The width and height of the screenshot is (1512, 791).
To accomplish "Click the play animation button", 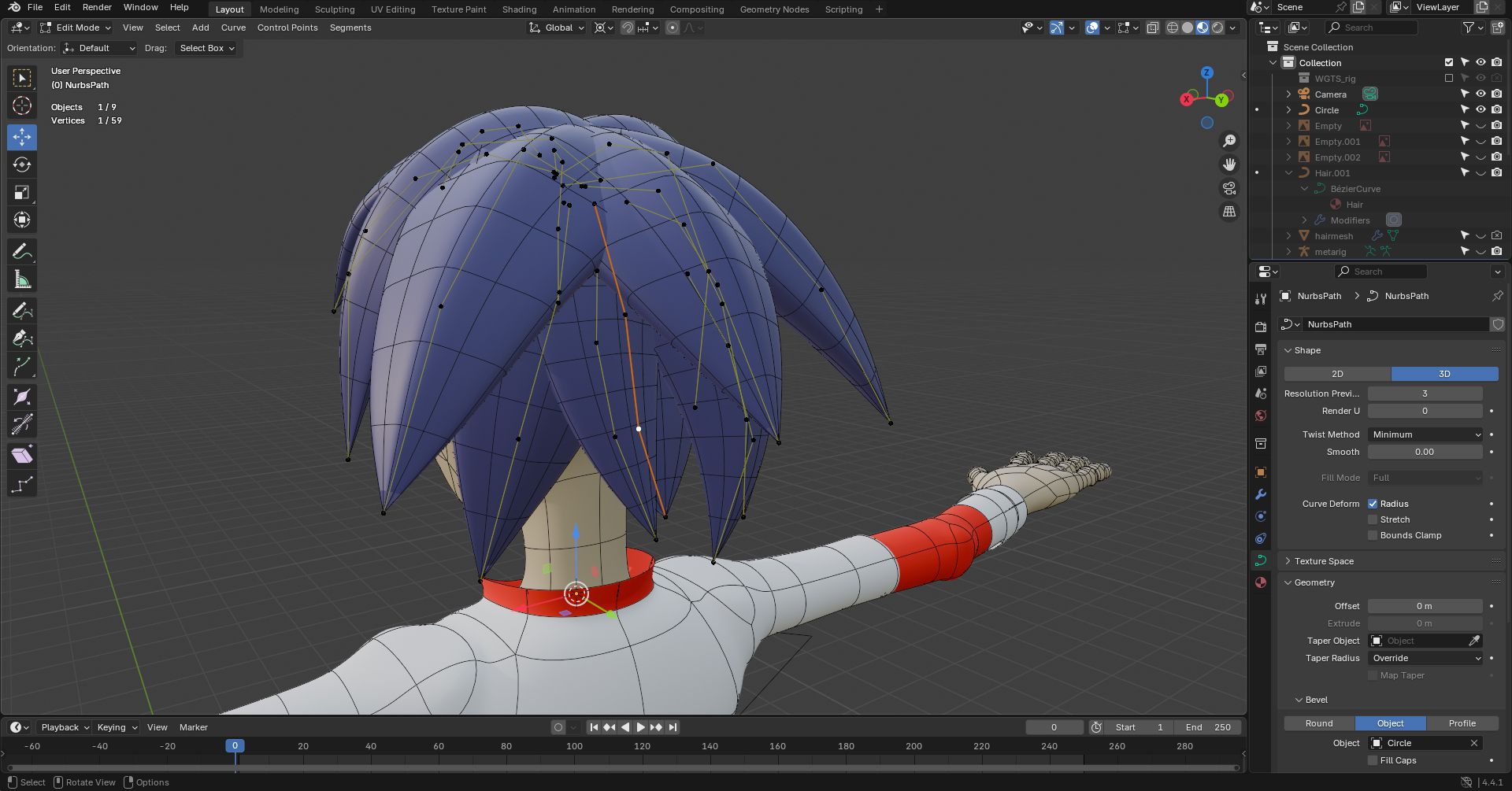I will 640,727.
